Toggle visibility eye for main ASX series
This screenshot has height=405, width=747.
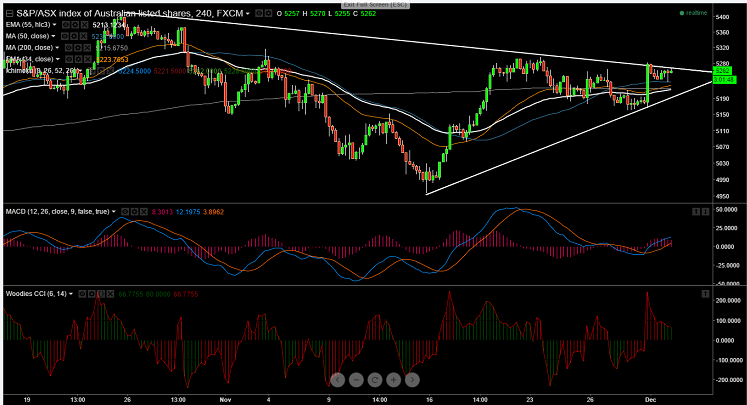pos(259,13)
